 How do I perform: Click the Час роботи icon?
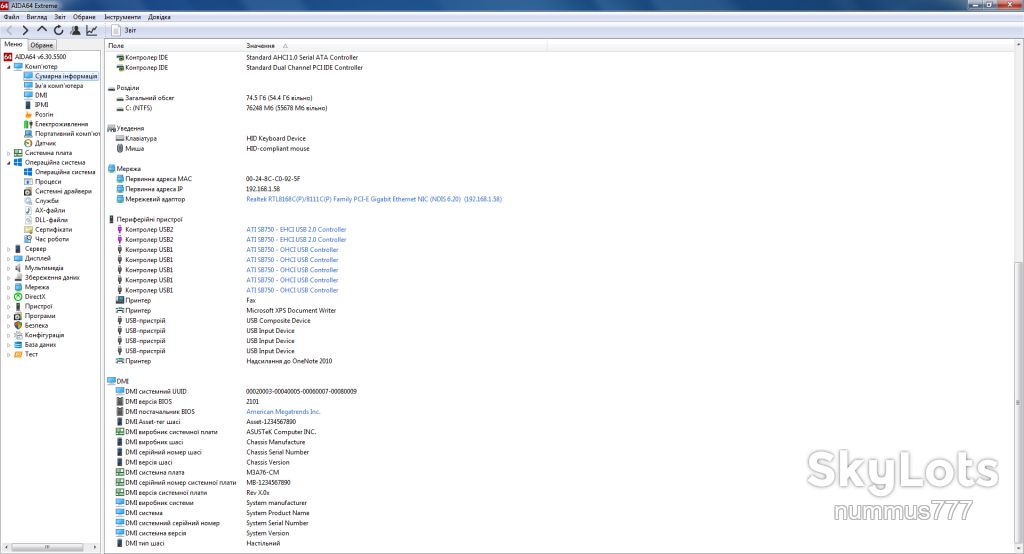[28, 239]
